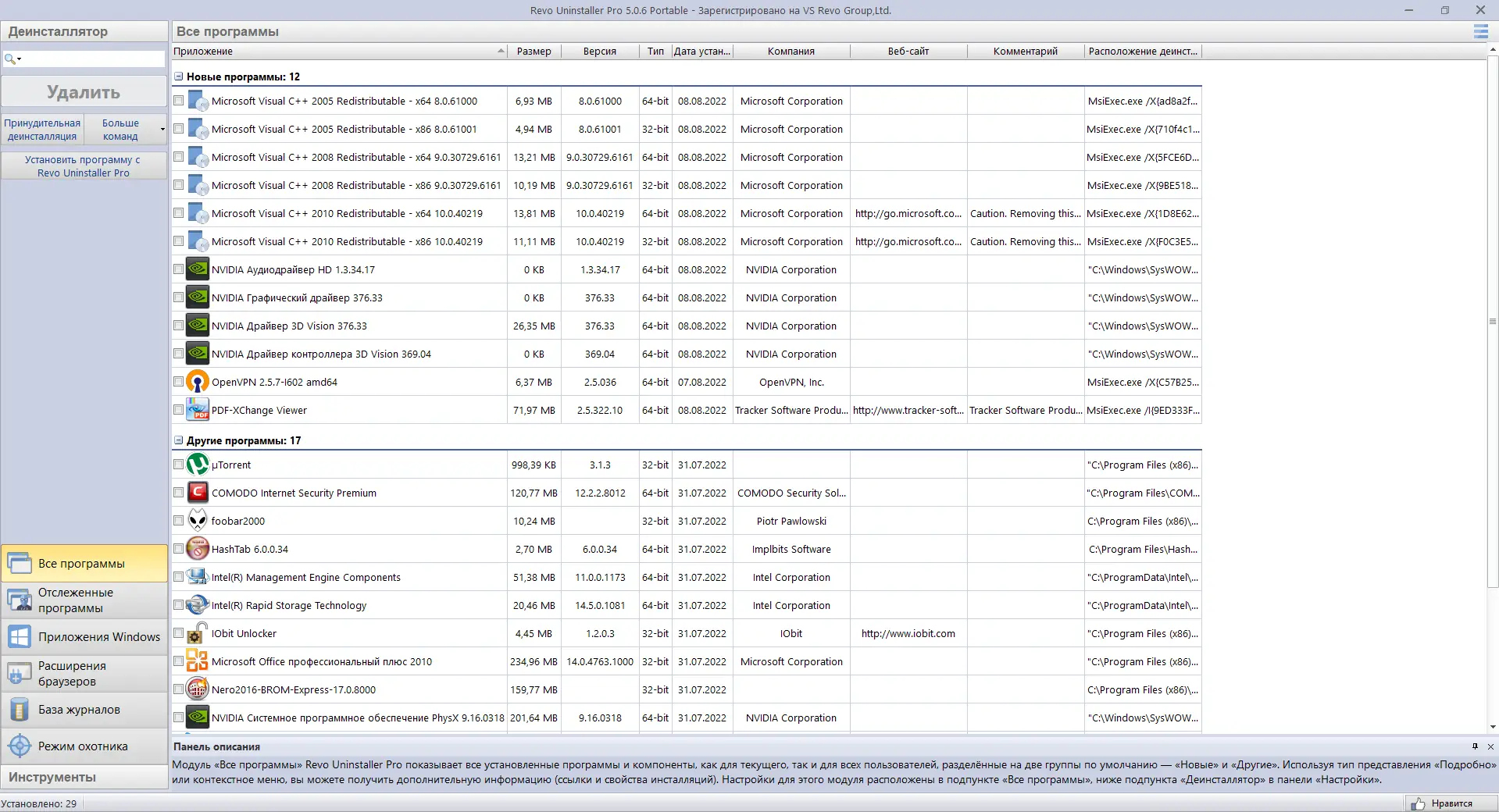Click the NVIDIA Драйвер контроллера 3D Vision icon
Viewport: 1499px width, 812px height.
[198, 354]
